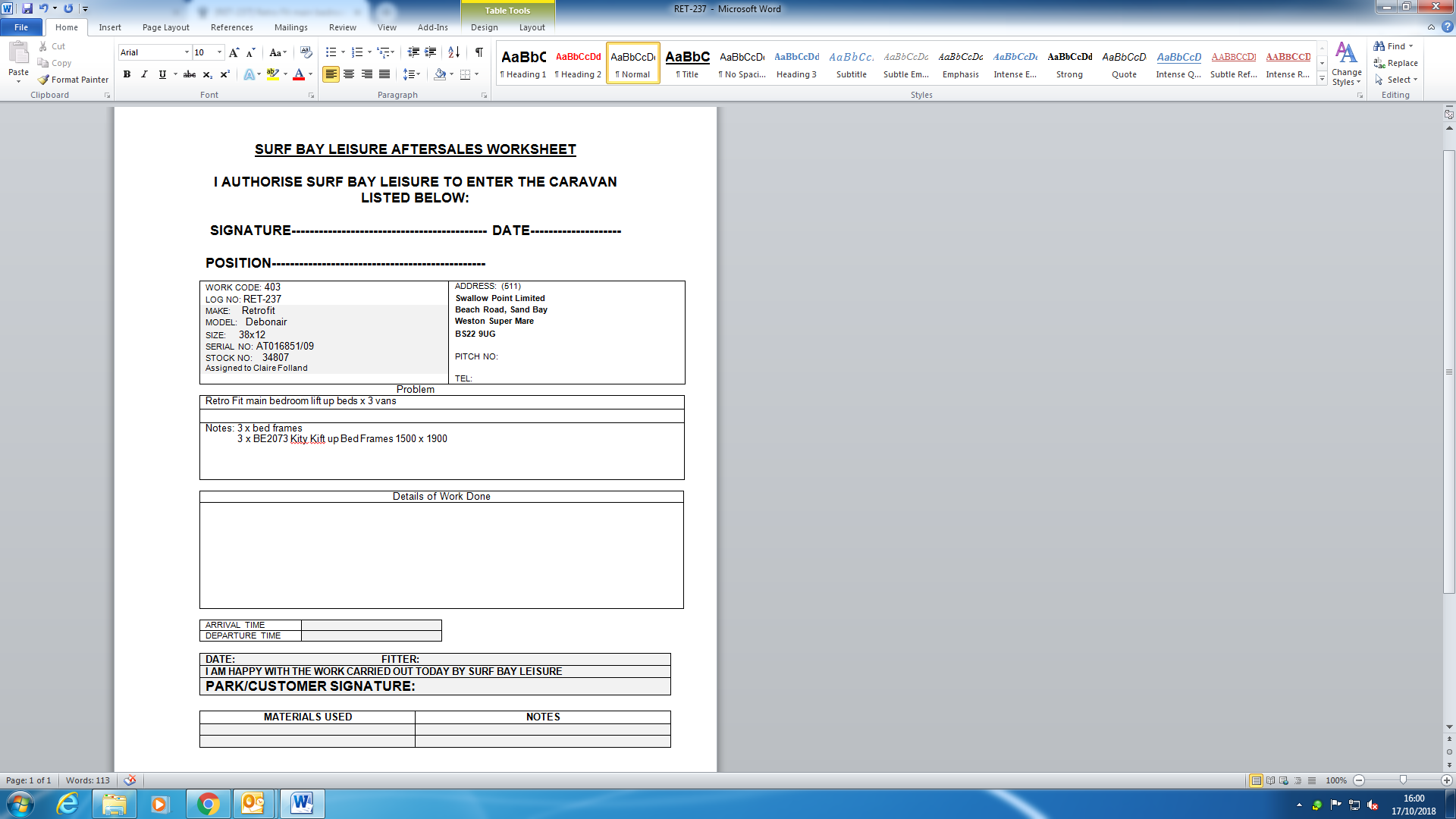
Task: Open Google Chrome from the taskbar
Action: tap(208, 804)
